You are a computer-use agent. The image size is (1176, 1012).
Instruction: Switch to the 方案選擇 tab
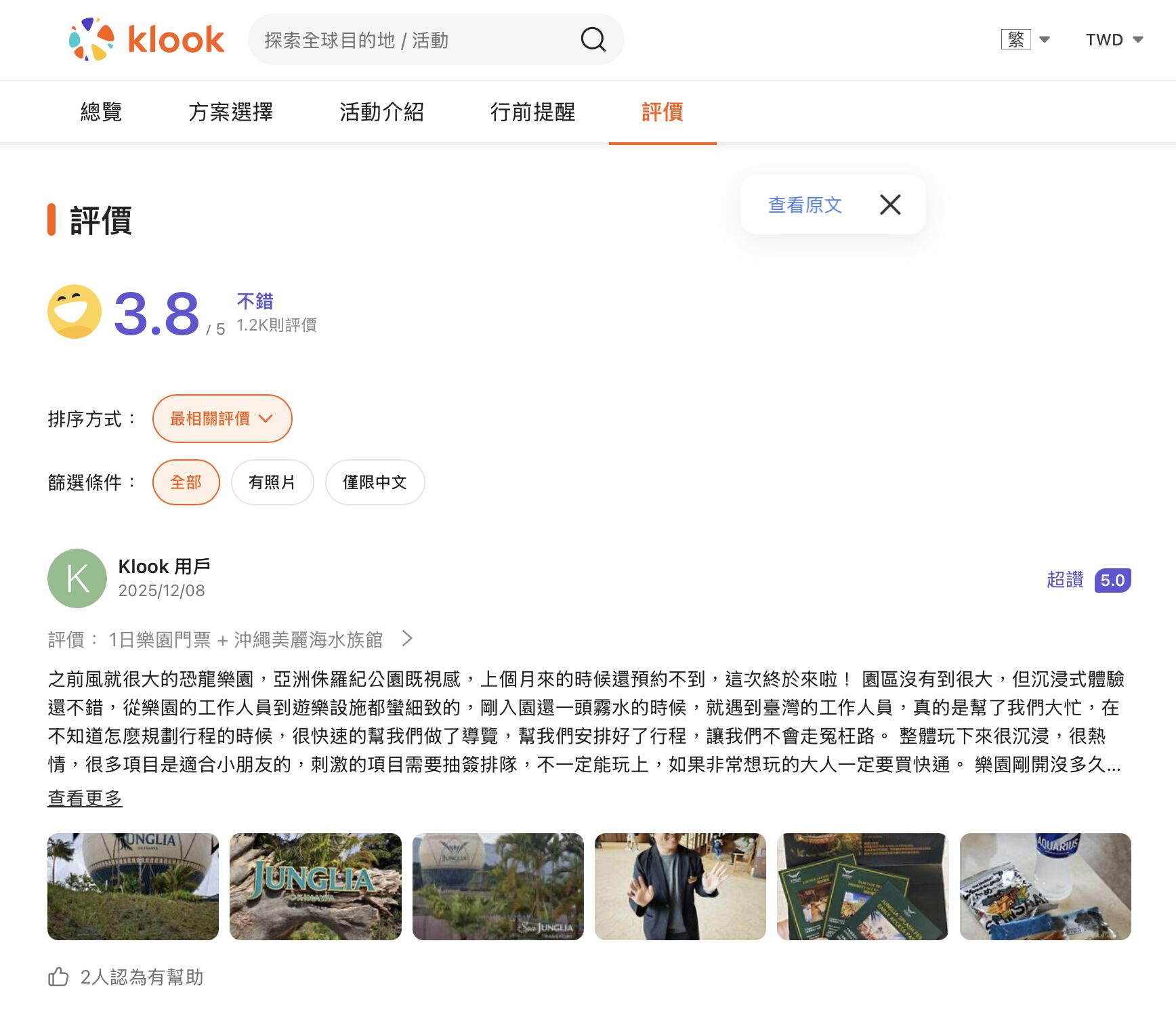click(x=230, y=112)
